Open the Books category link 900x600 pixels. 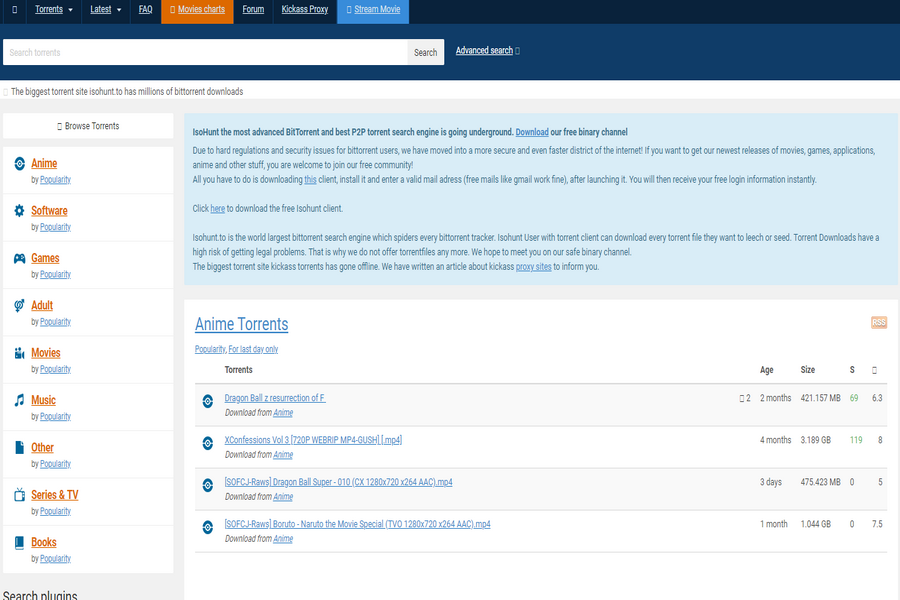44,542
